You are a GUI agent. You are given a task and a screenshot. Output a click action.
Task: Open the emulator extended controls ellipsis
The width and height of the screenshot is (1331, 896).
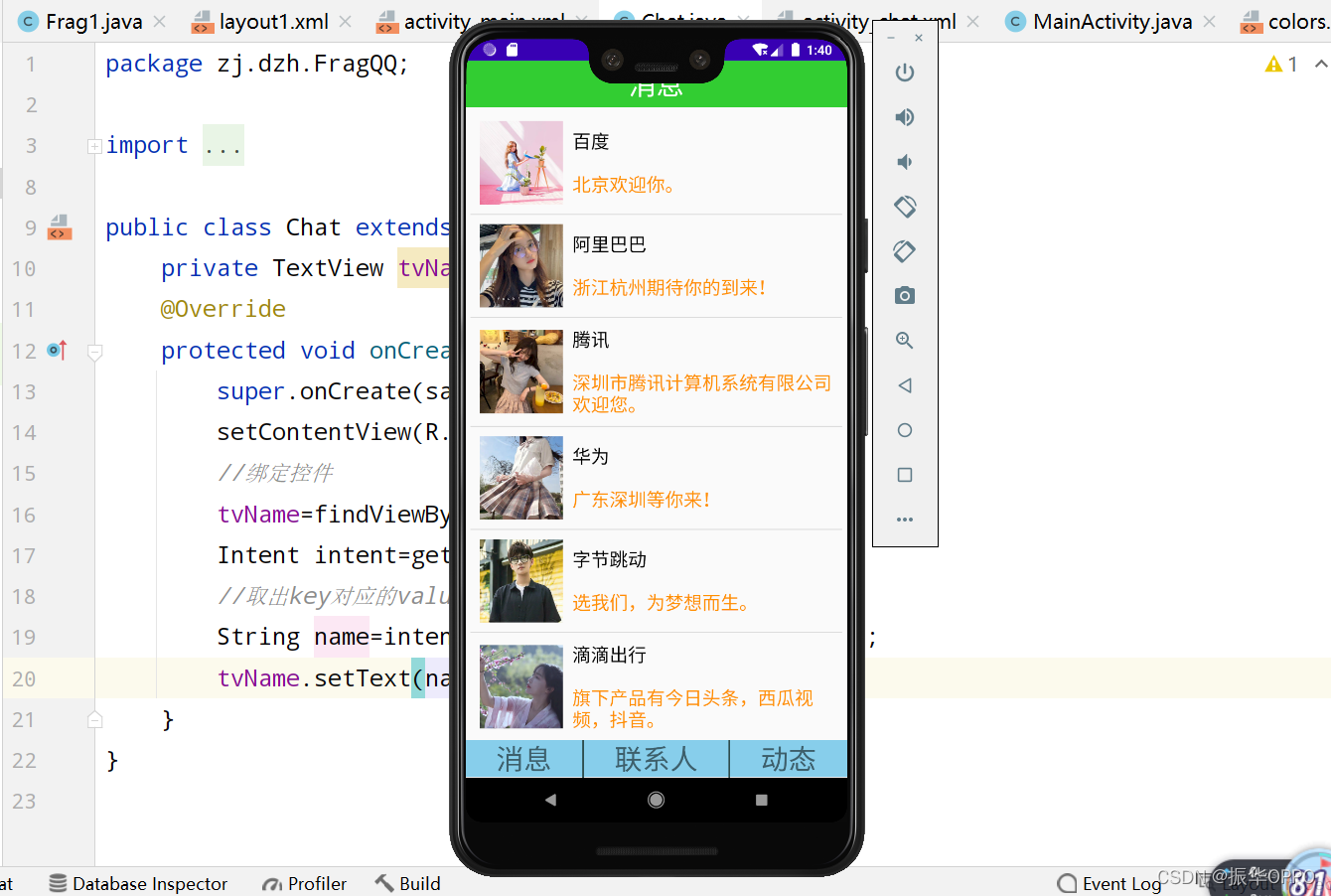(x=904, y=520)
